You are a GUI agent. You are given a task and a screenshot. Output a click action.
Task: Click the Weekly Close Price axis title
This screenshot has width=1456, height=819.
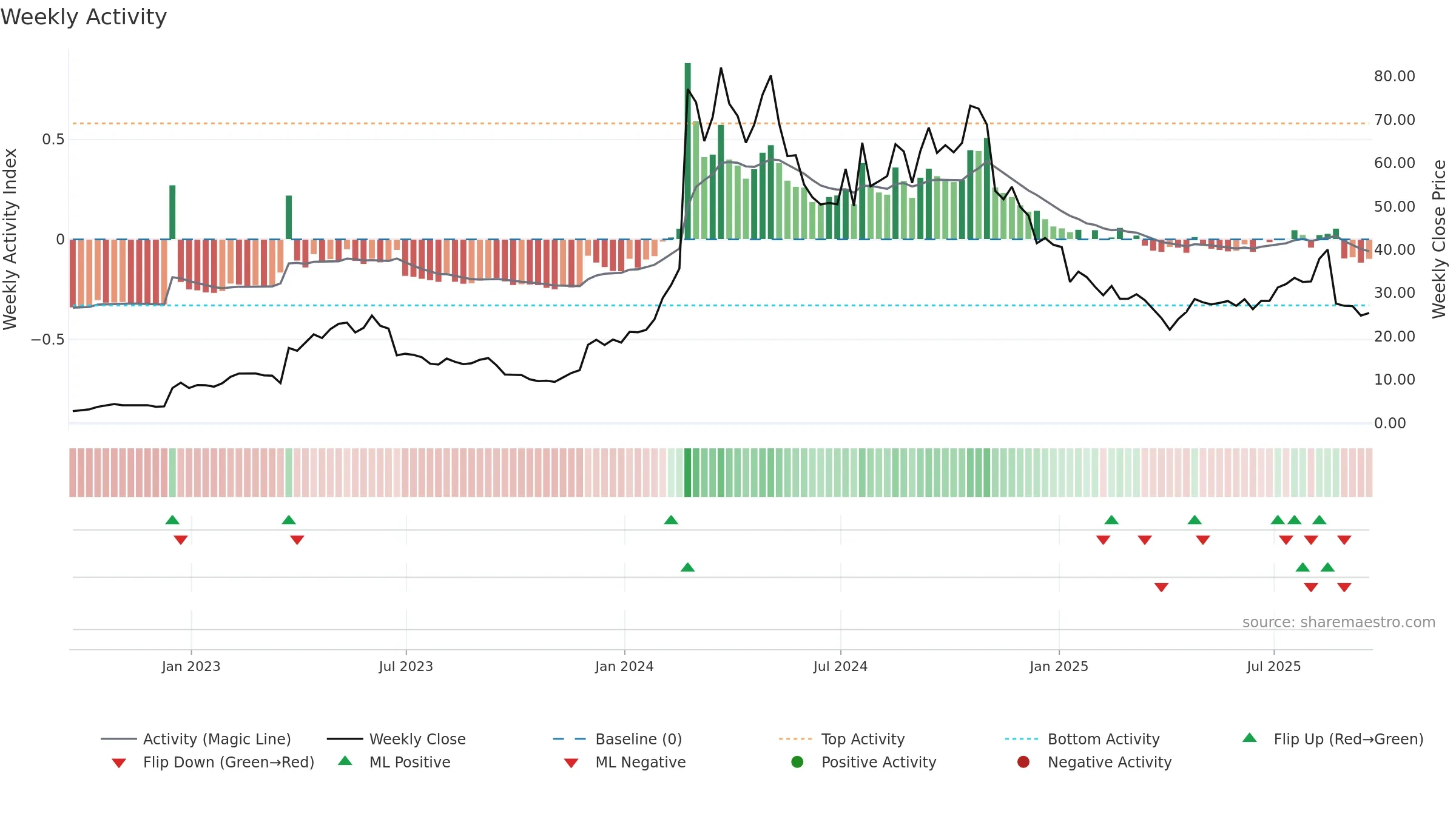coord(1439,239)
